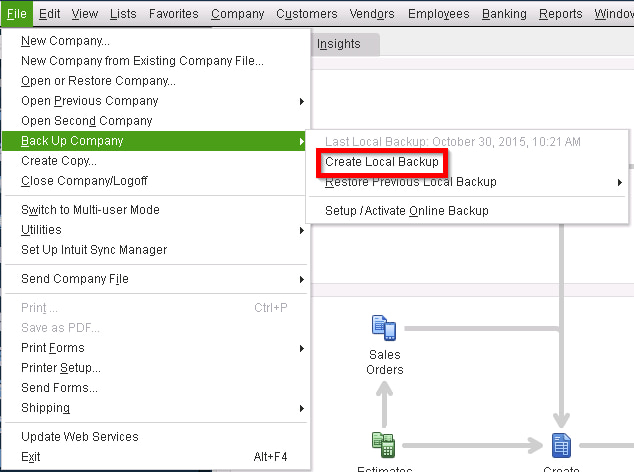Click the Sales Orders label
This screenshot has height=472, width=634.
(x=385, y=362)
